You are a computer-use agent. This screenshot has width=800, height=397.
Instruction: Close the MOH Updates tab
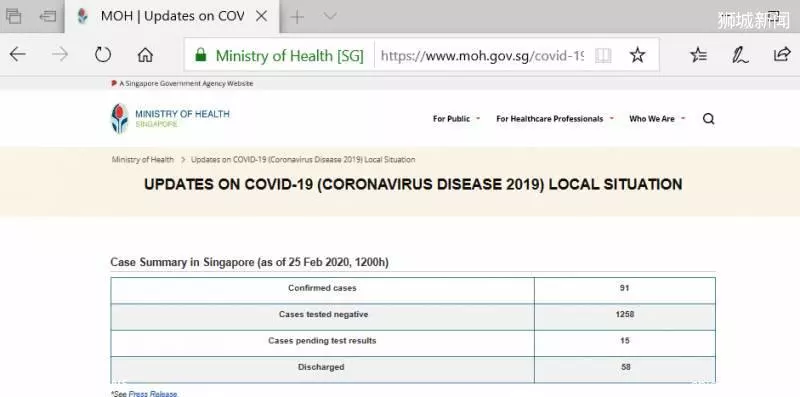click(x=261, y=16)
